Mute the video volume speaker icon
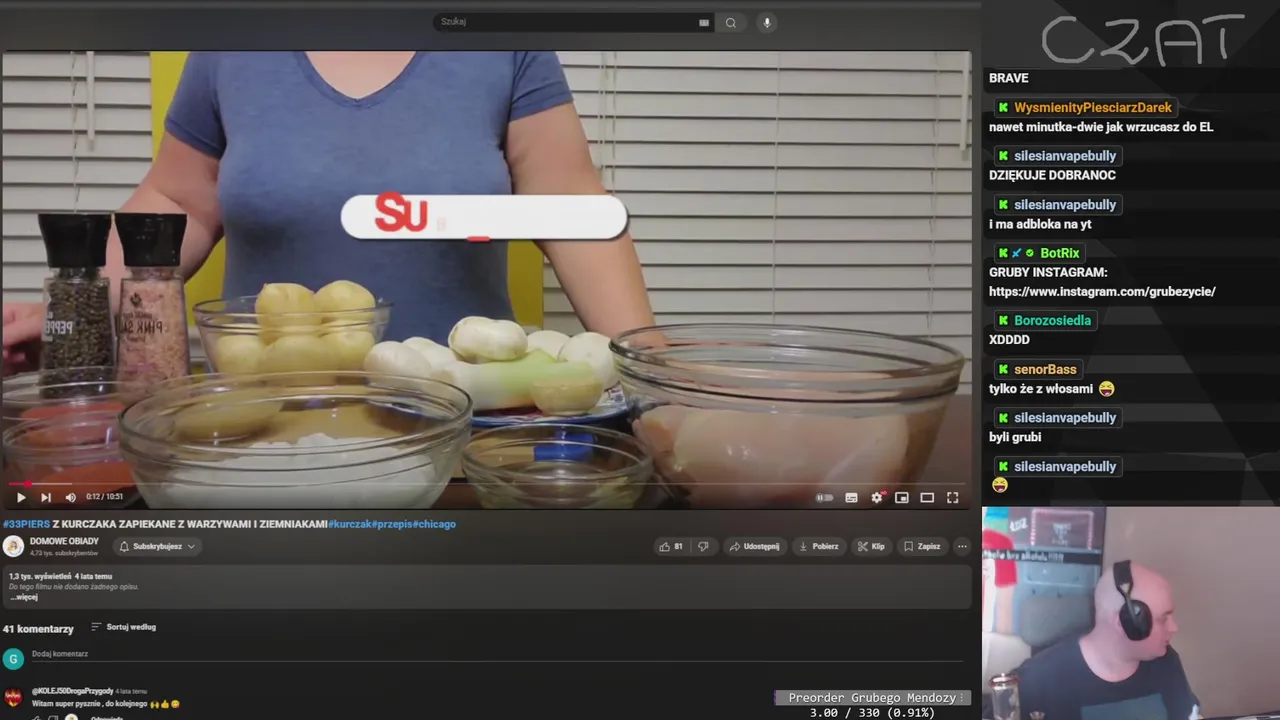The height and width of the screenshot is (720, 1280). point(70,497)
